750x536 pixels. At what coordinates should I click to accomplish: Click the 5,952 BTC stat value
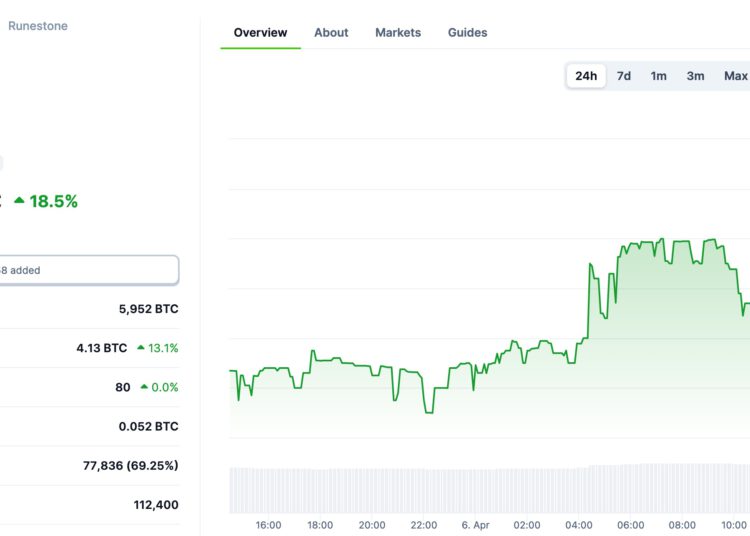coord(148,309)
